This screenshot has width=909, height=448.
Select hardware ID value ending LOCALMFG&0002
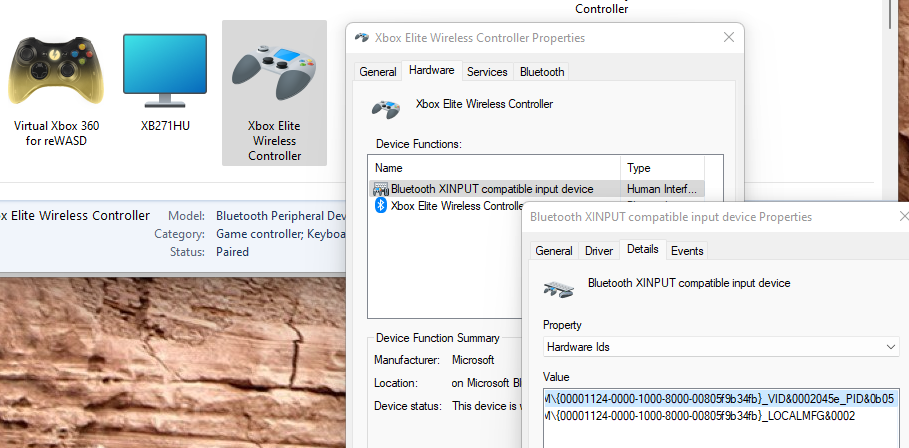[700, 416]
